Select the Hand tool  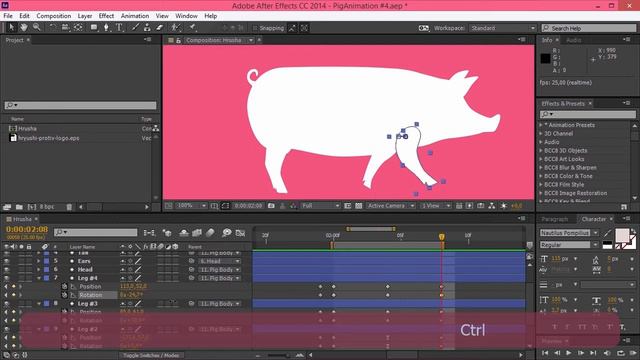(x=24, y=27)
